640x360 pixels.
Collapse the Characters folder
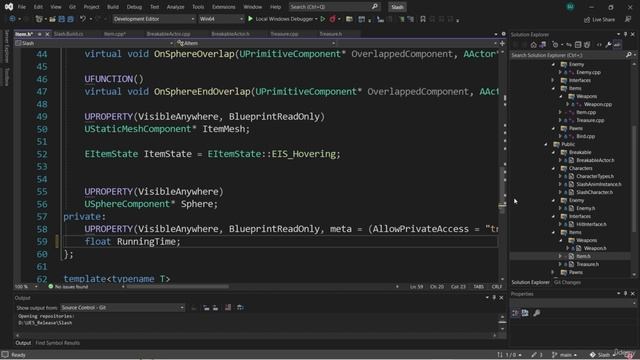[554, 168]
